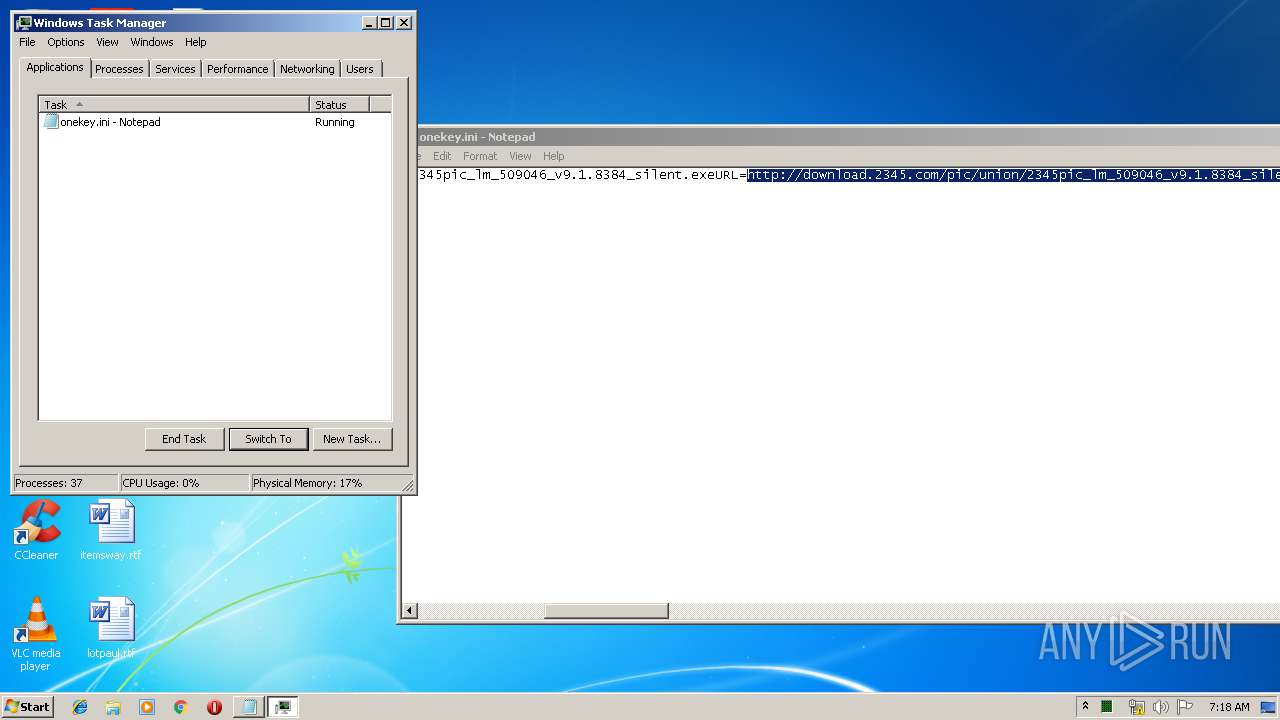The width and height of the screenshot is (1280, 720).
Task: Open Windows Explorer from the taskbar
Action: (113, 707)
